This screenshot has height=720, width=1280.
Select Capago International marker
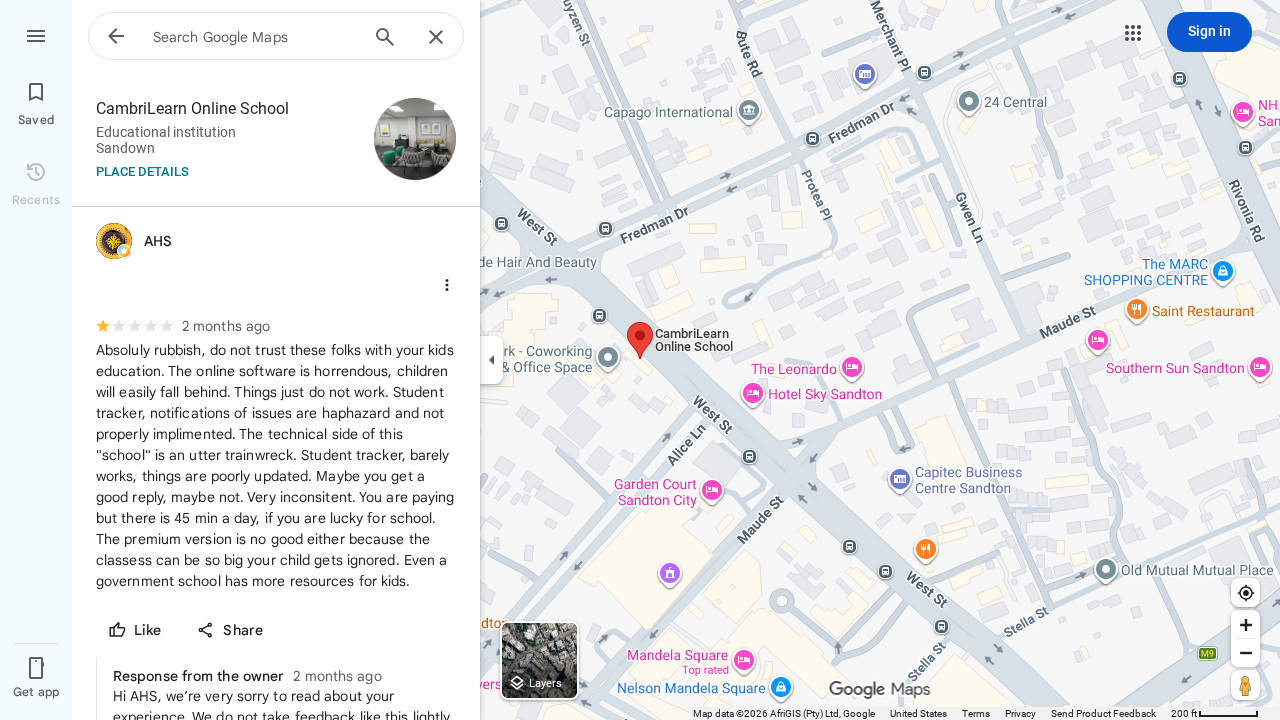(749, 111)
